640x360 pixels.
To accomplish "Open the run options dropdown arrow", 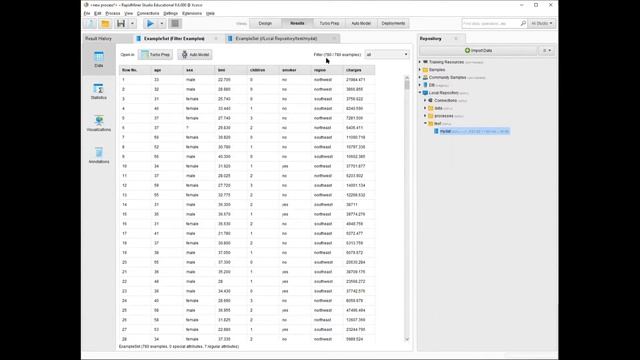I will tap(162, 24).
